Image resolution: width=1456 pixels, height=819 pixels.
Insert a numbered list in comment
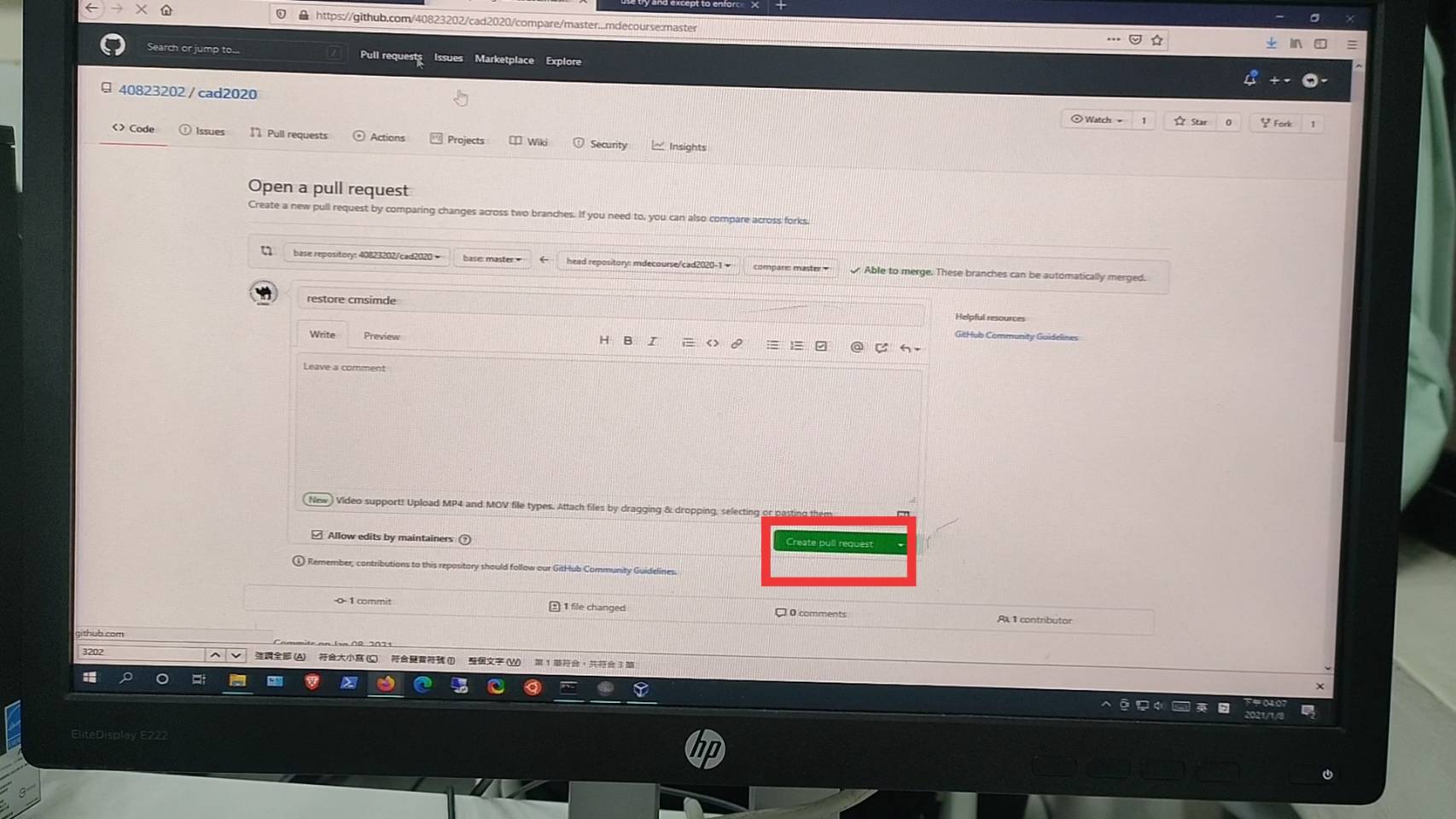pyautogui.click(x=797, y=346)
